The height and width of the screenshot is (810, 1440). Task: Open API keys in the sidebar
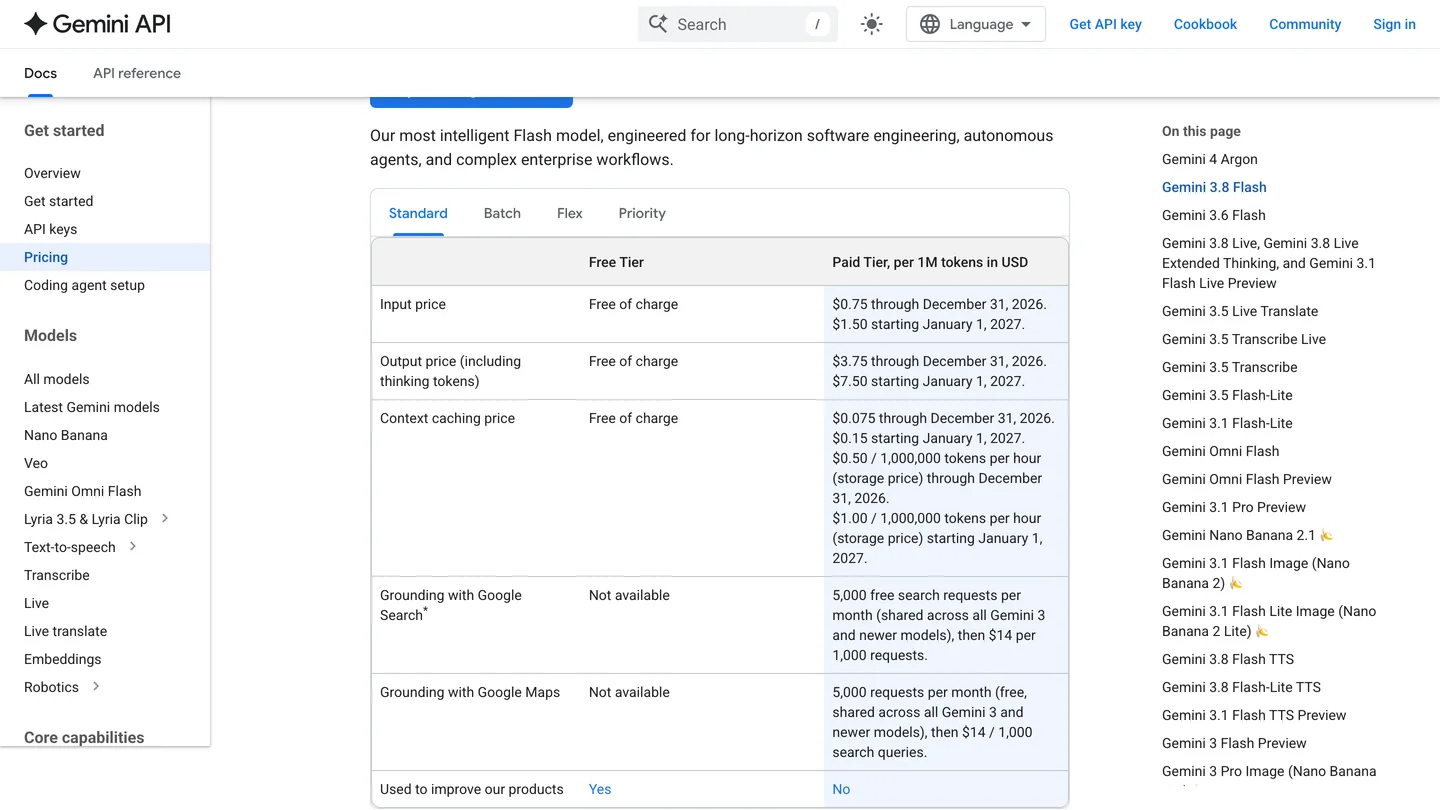[50, 229]
